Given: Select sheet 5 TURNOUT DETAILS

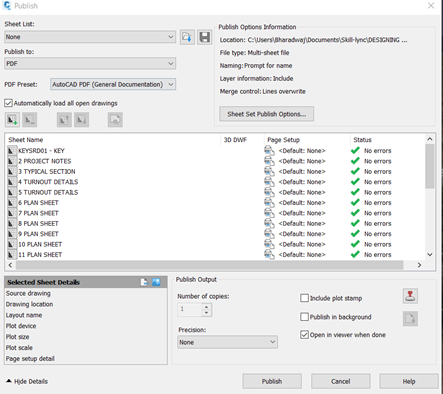Looking at the screenshot, I should point(48,192).
